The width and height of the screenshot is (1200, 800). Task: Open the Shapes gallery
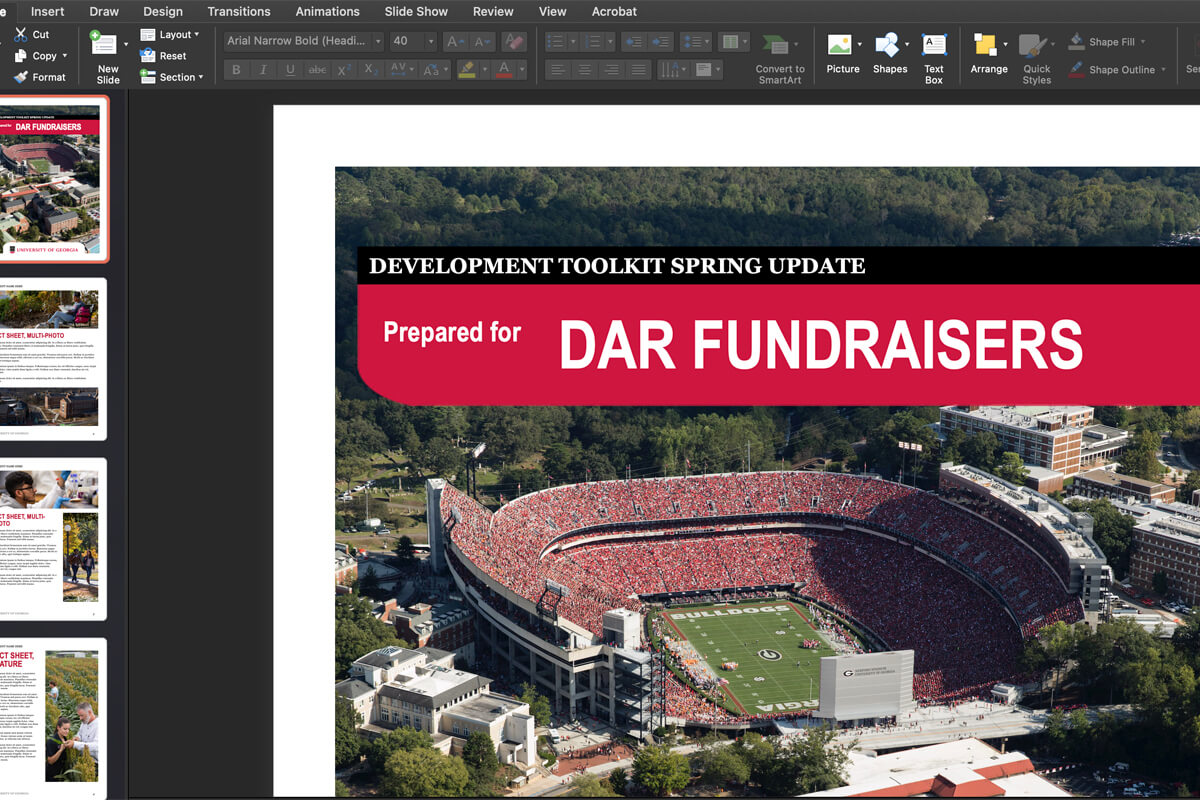(889, 52)
